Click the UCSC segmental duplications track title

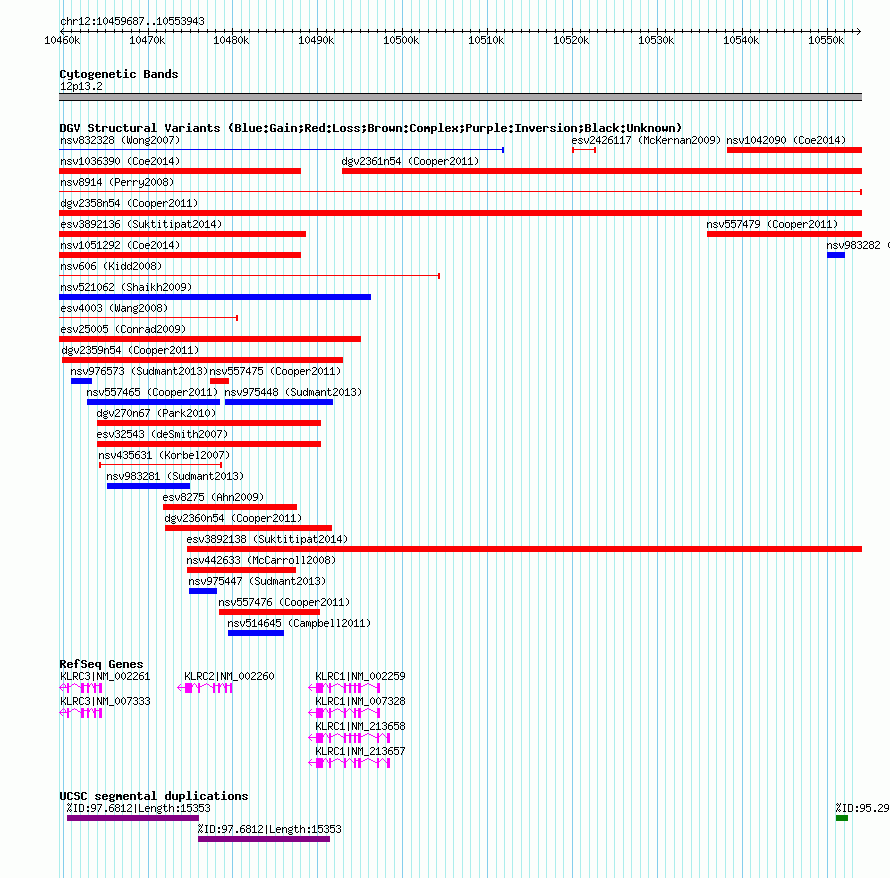(154, 796)
